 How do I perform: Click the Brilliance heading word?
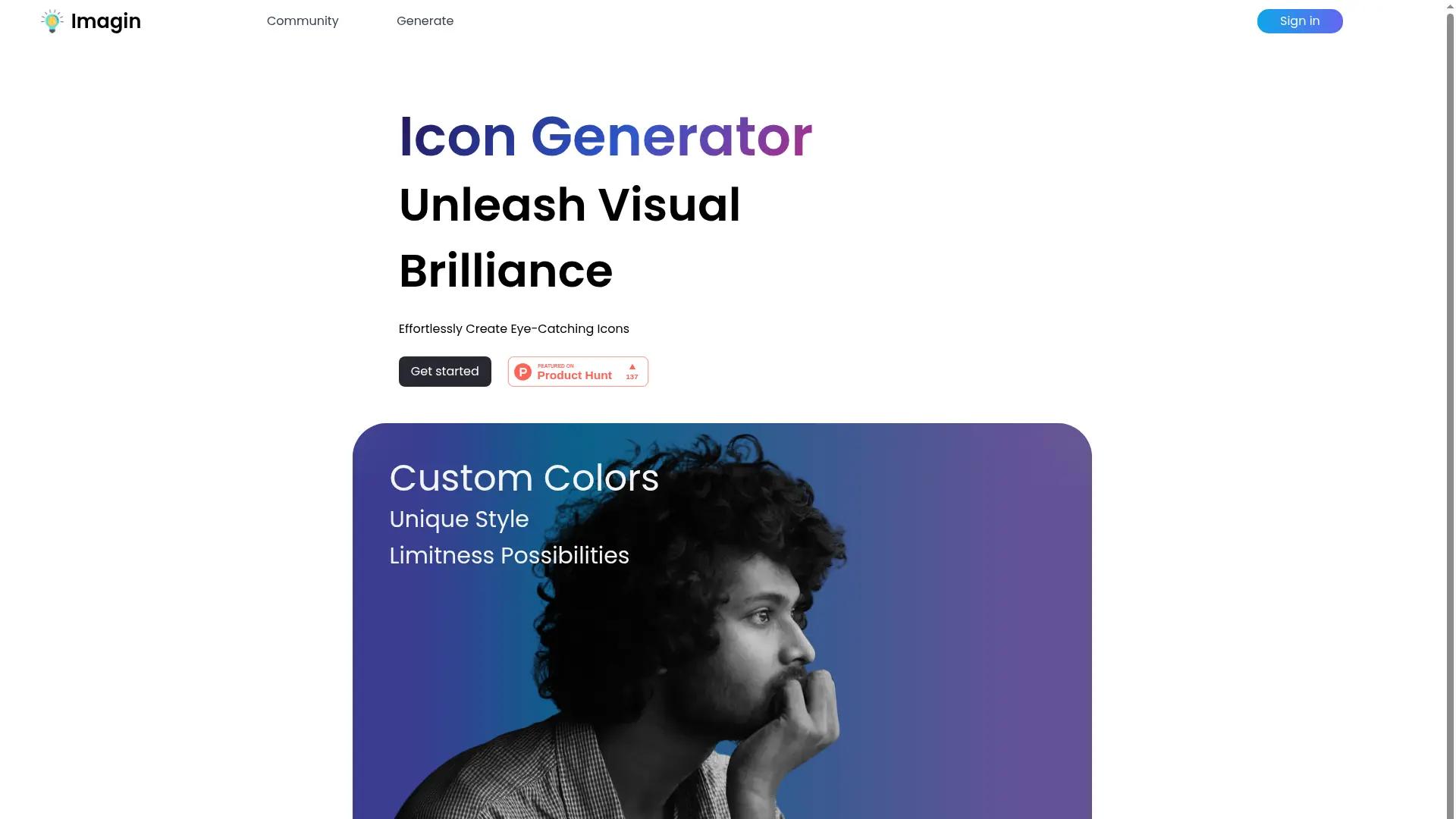(x=506, y=271)
